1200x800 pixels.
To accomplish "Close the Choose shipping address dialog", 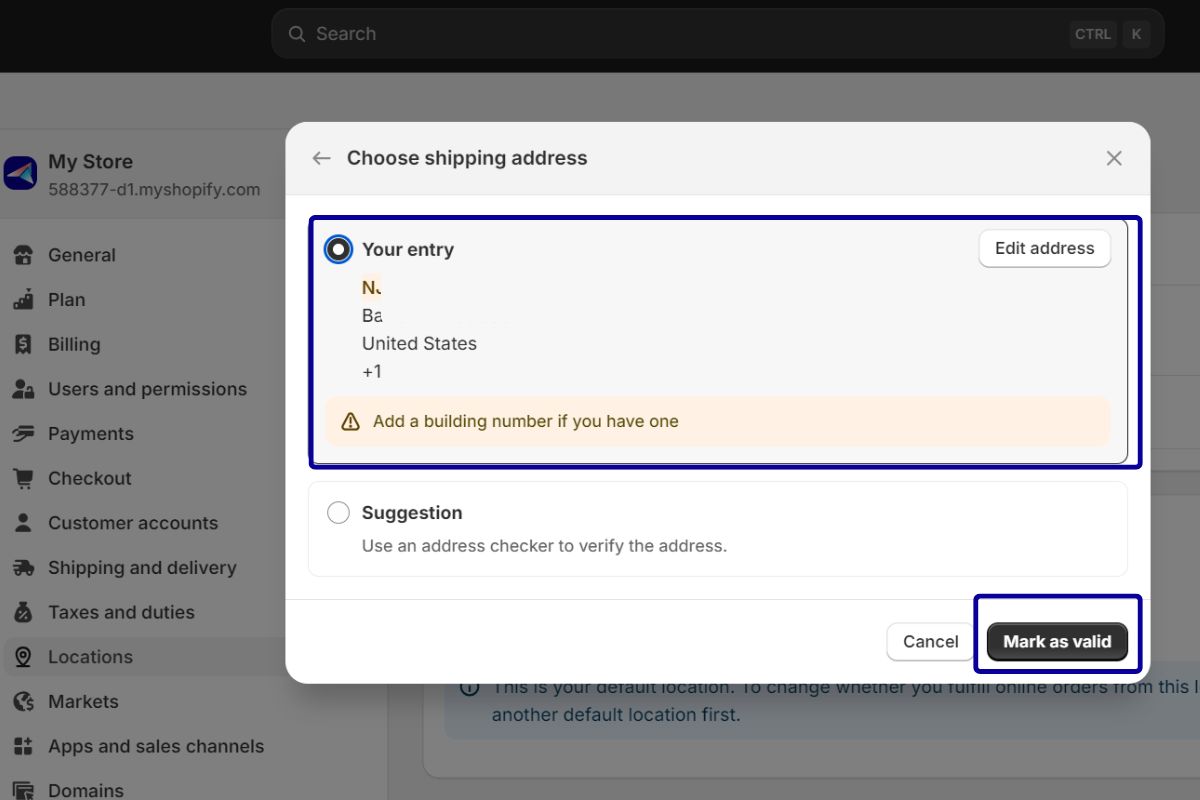I will [1114, 158].
